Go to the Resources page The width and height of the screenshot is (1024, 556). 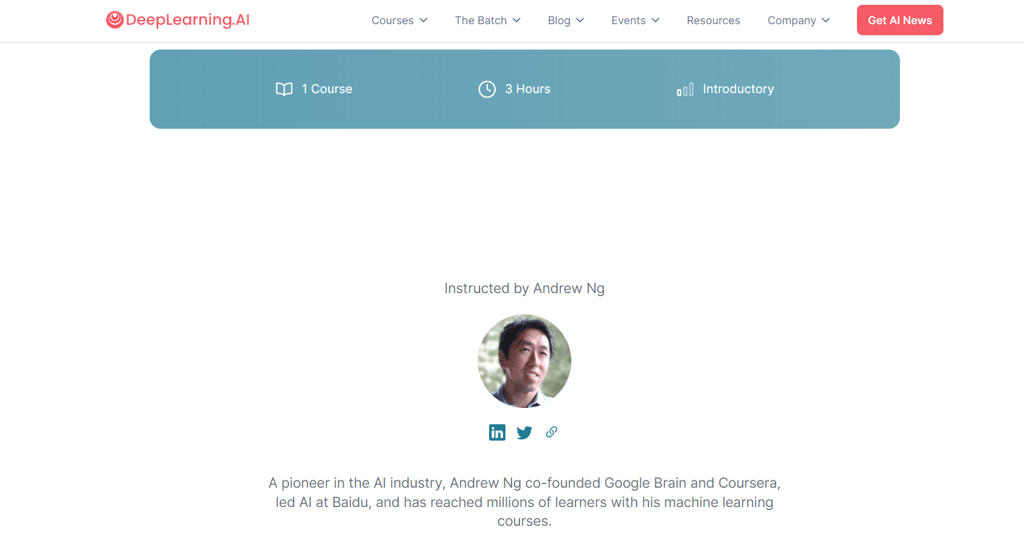coord(713,20)
